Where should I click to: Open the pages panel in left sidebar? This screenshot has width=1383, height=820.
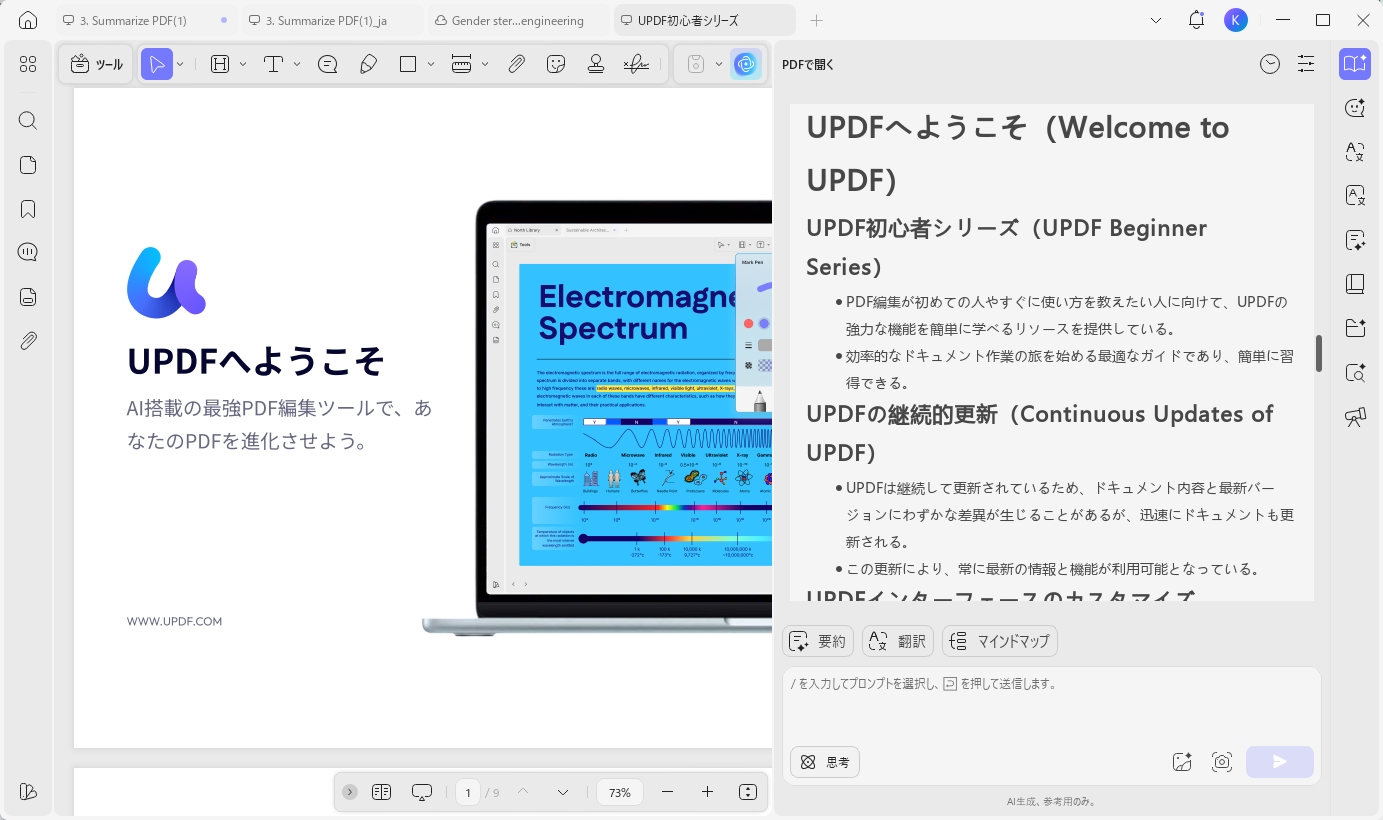point(28,165)
